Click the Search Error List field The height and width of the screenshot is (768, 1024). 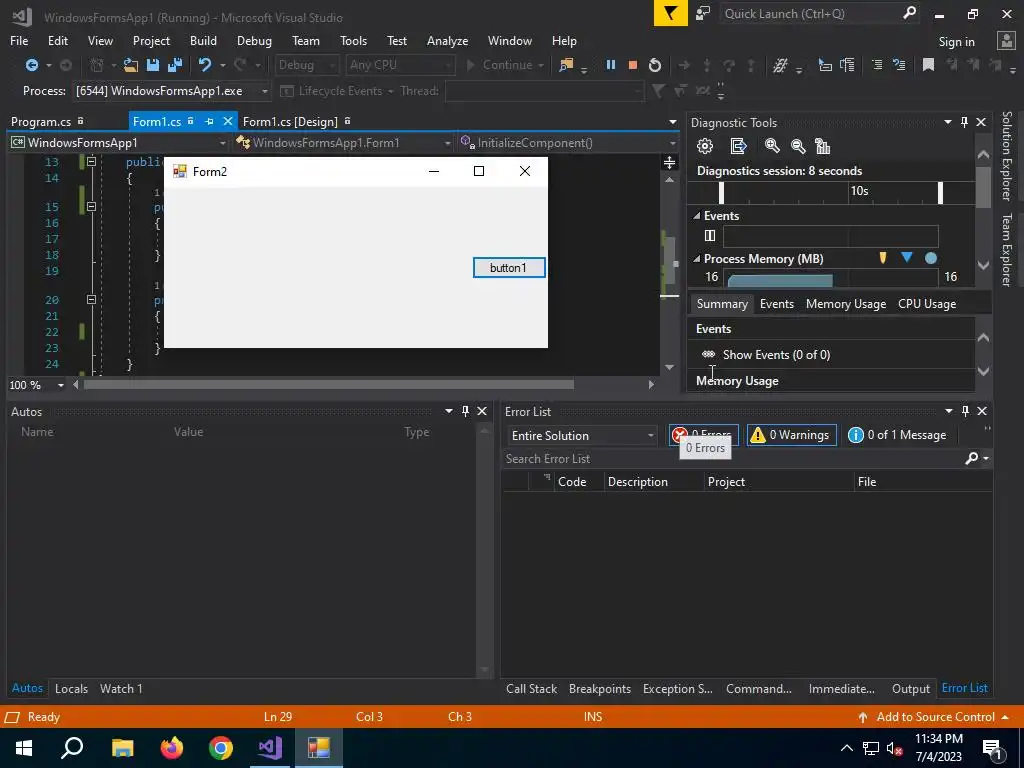(731, 458)
